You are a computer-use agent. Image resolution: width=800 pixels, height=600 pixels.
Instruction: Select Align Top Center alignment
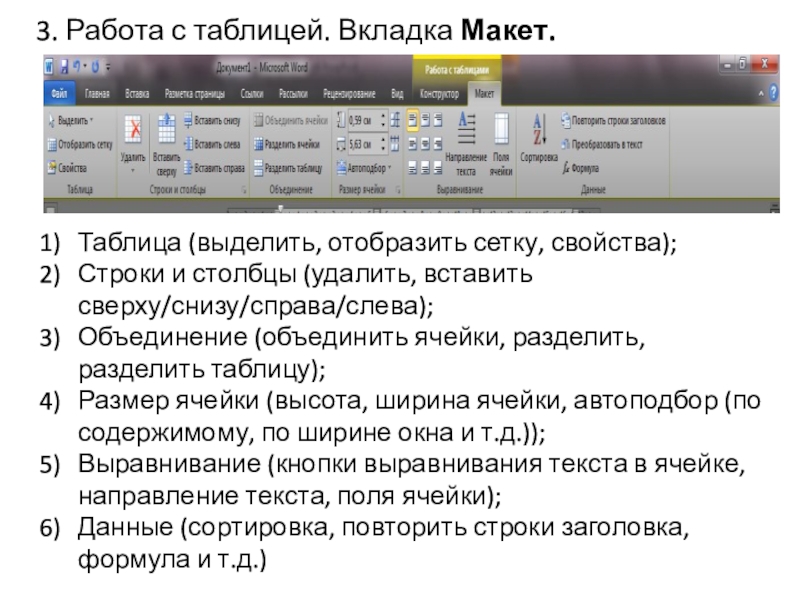pyautogui.click(x=426, y=120)
